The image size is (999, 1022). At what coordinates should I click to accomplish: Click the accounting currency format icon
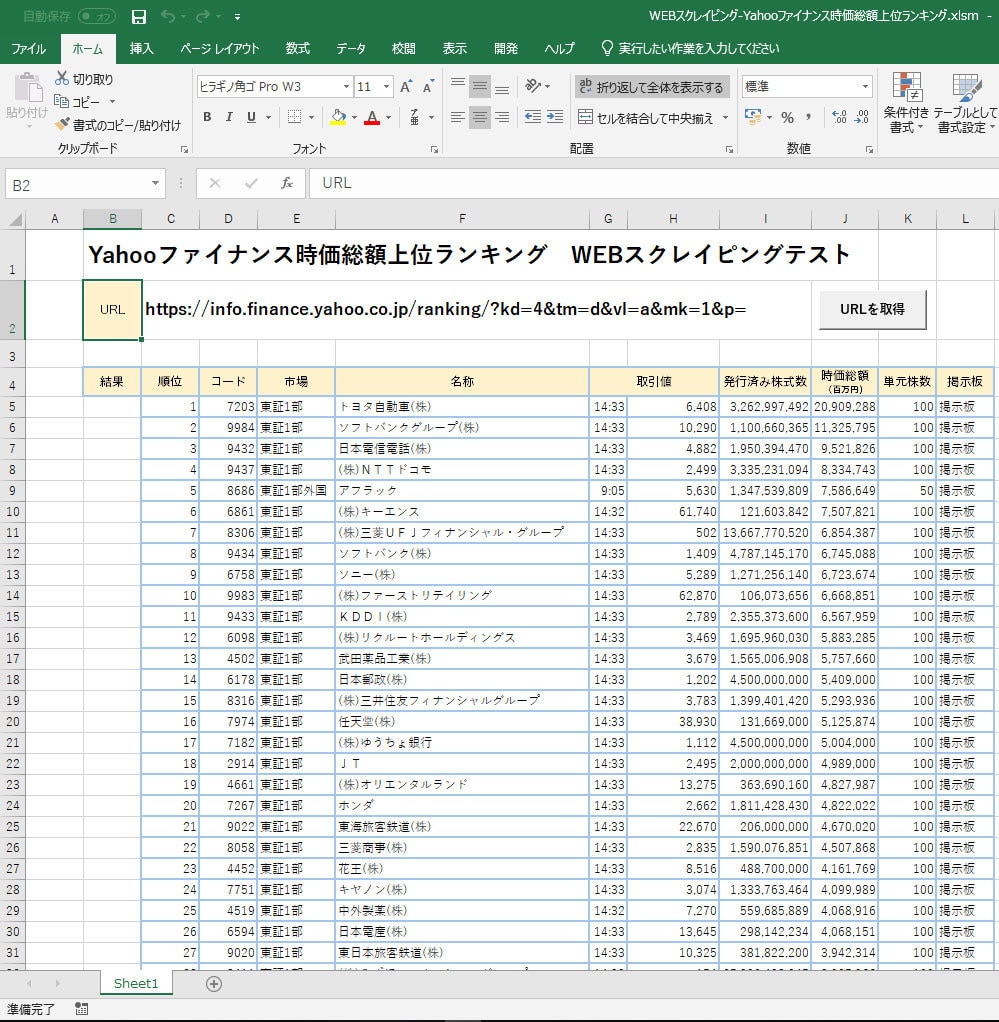pos(753,117)
